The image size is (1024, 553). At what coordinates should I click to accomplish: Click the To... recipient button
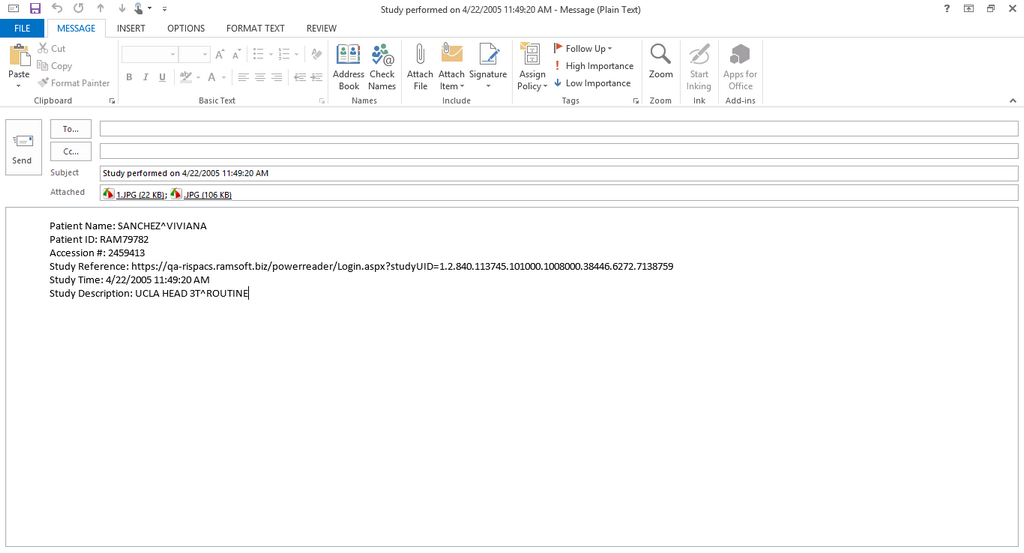tap(70, 129)
